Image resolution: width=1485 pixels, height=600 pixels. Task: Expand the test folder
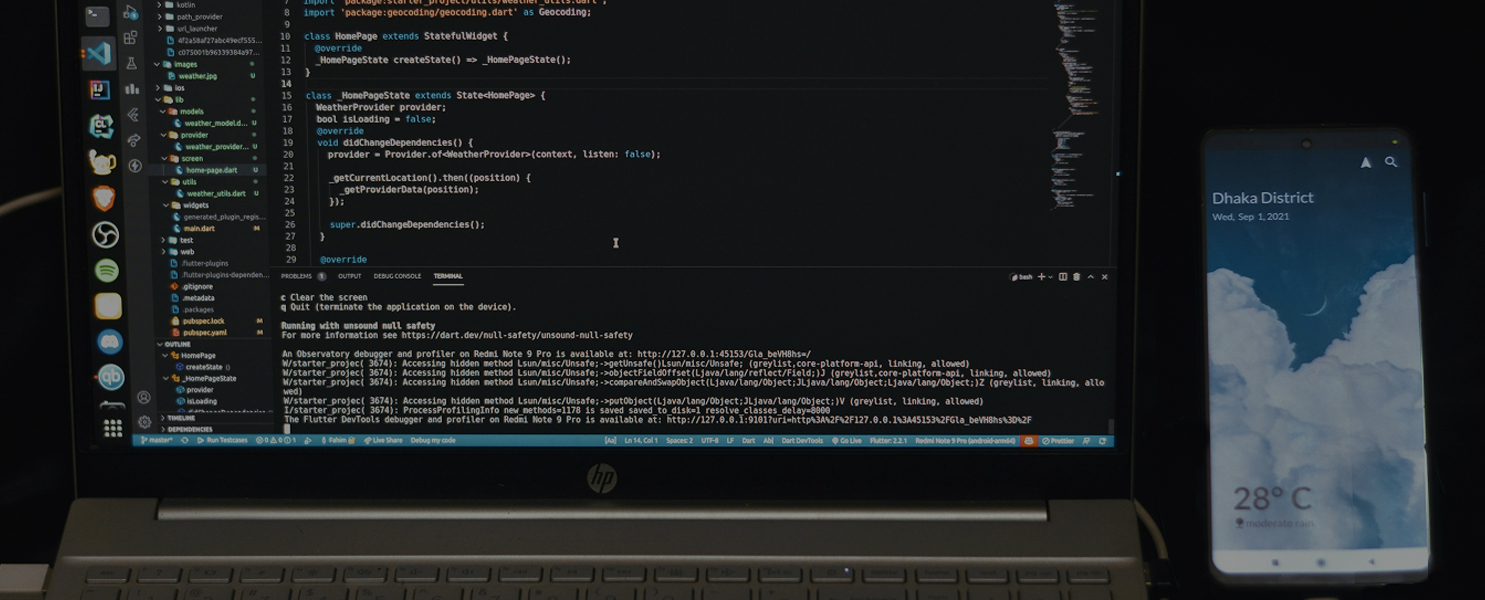click(186, 240)
